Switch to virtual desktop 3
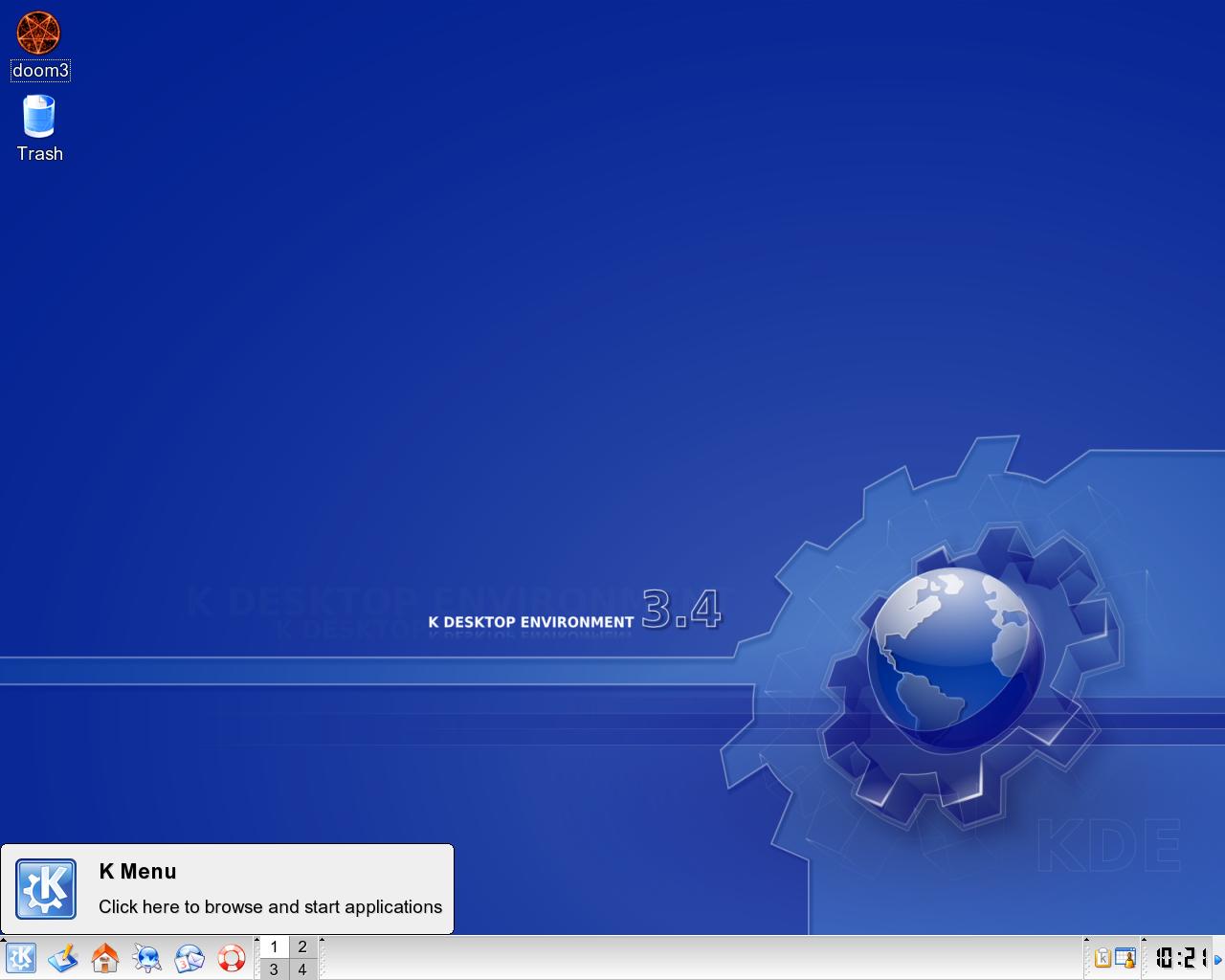The height and width of the screenshot is (980, 1225). (x=274, y=969)
